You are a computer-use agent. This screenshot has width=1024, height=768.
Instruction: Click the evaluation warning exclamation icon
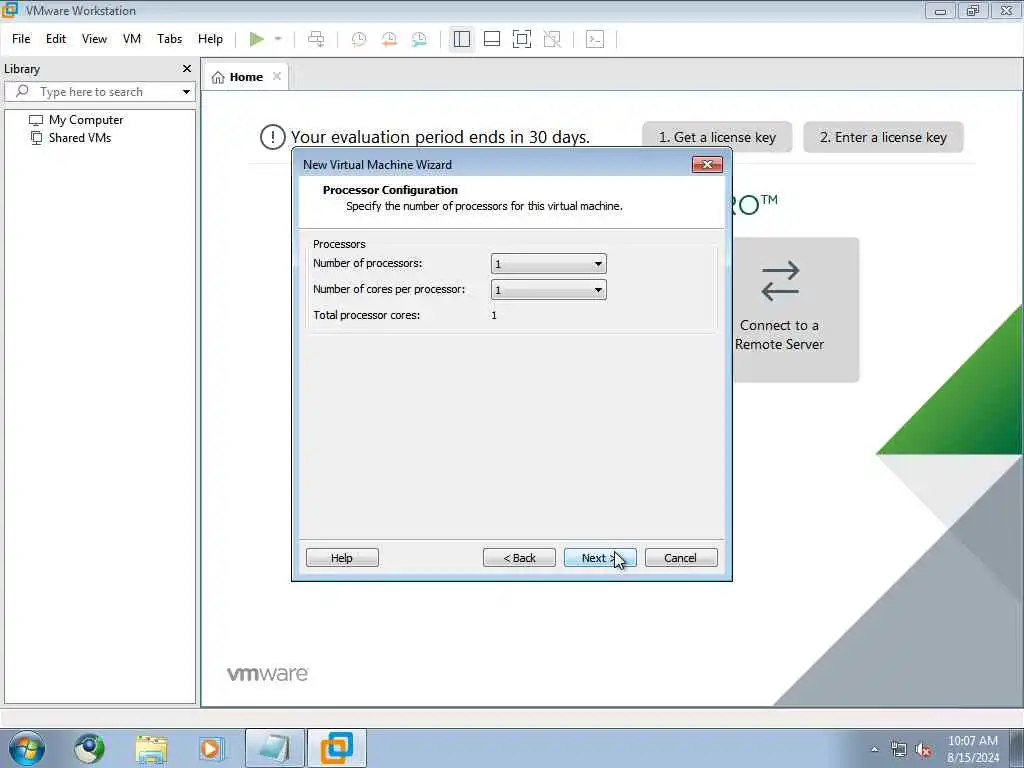coord(272,137)
